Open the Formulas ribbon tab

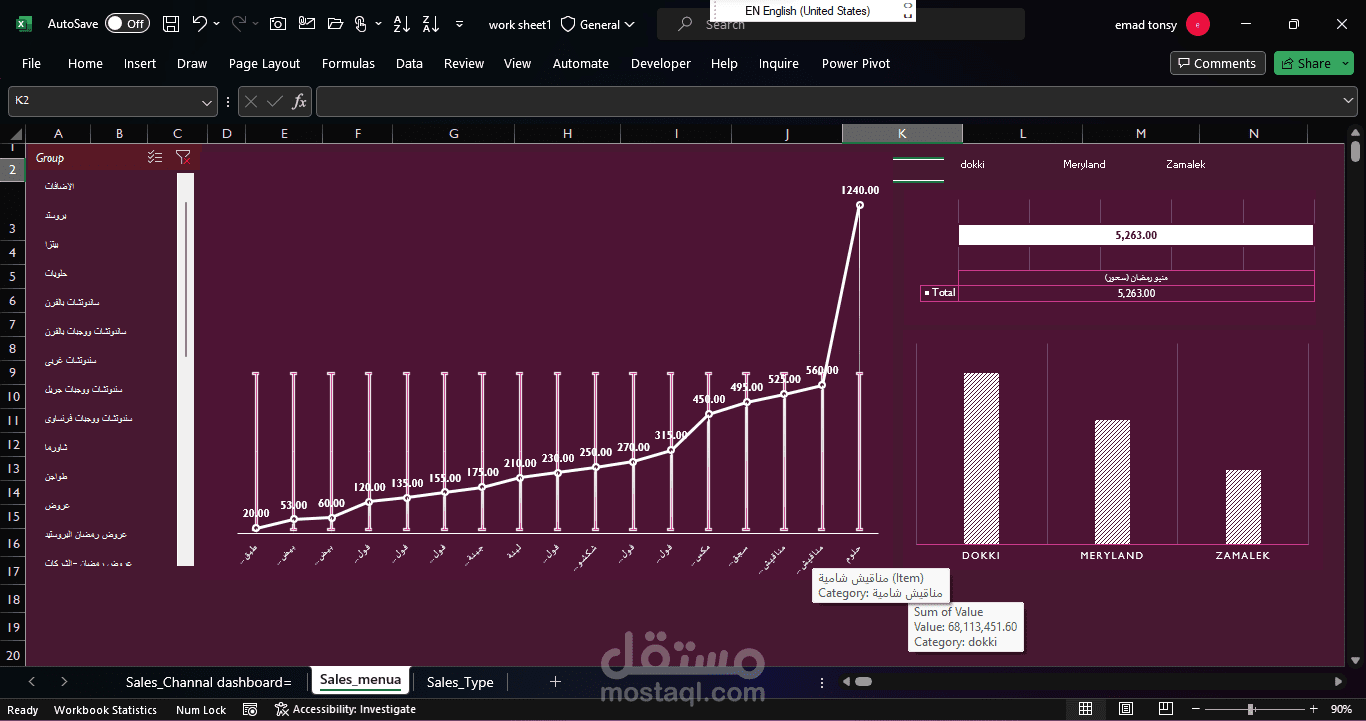click(x=348, y=63)
